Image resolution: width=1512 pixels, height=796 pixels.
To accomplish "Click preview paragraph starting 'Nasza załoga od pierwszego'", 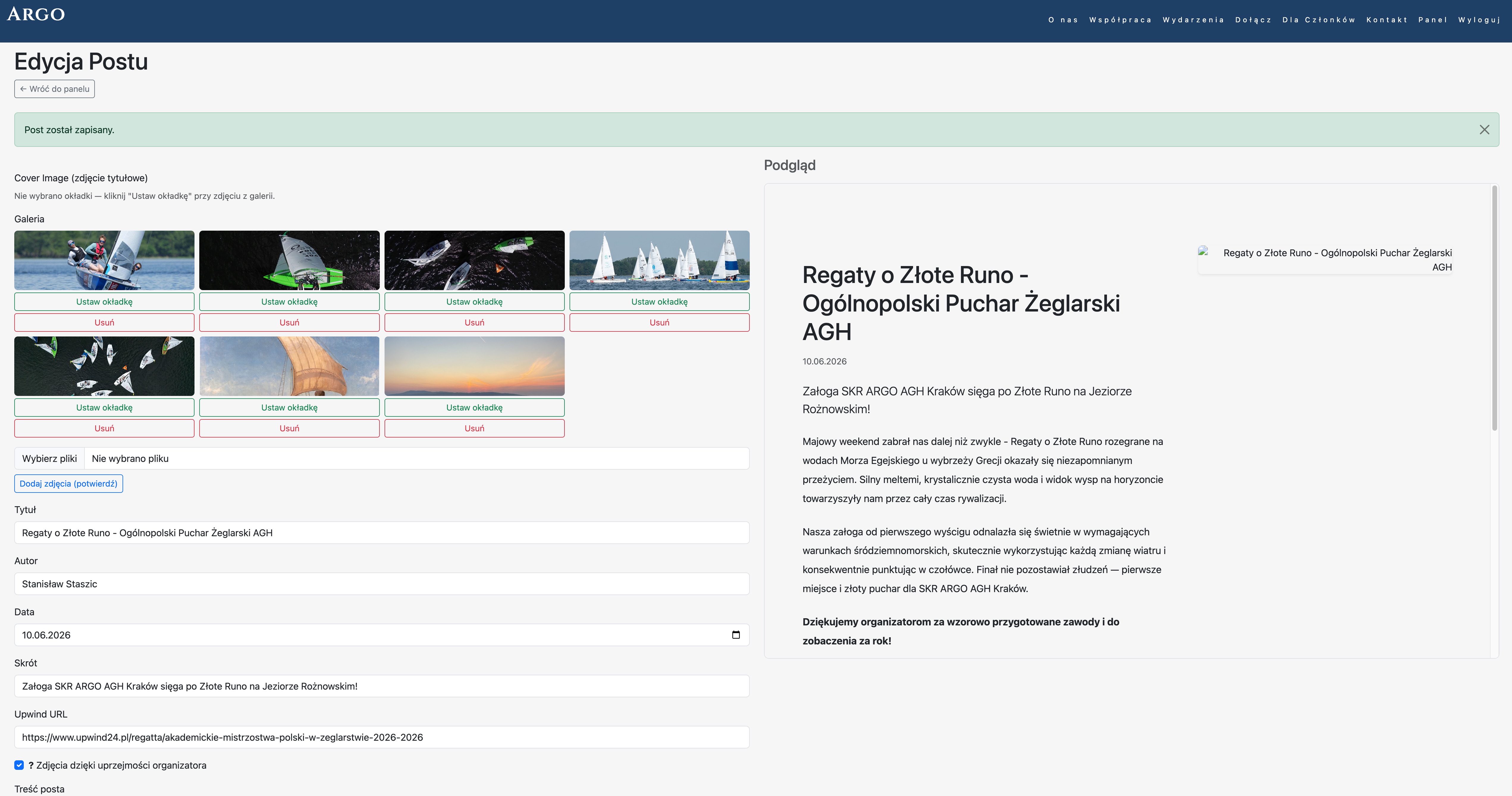I will coord(984,560).
